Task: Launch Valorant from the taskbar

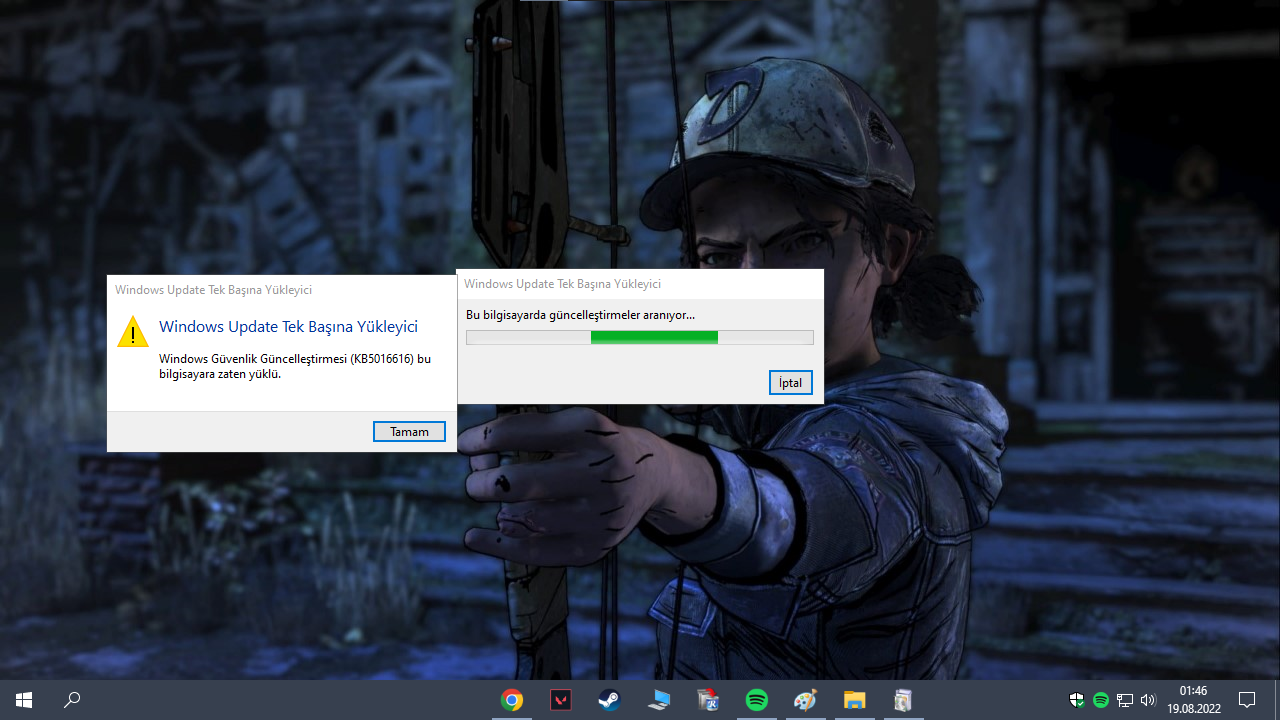Action: click(561, 700)
